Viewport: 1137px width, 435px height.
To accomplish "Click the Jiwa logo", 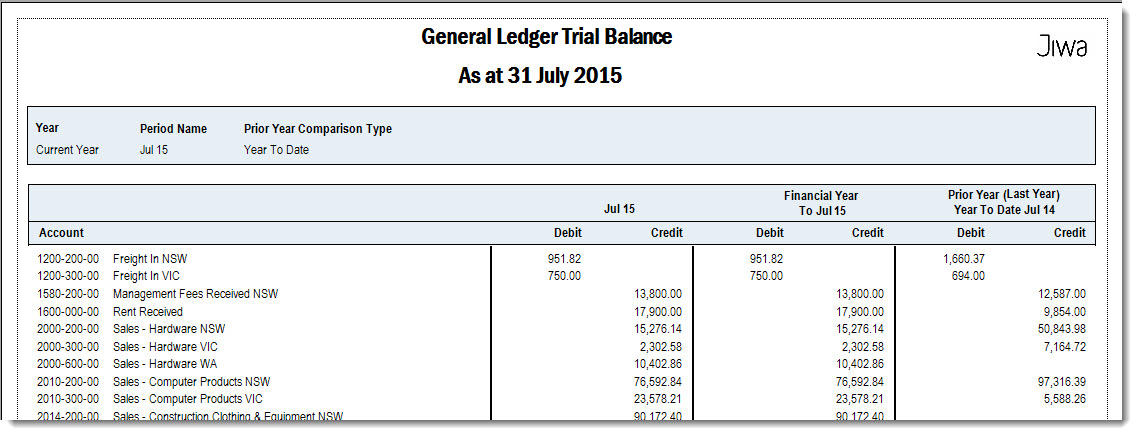I will click(1062, 46).
